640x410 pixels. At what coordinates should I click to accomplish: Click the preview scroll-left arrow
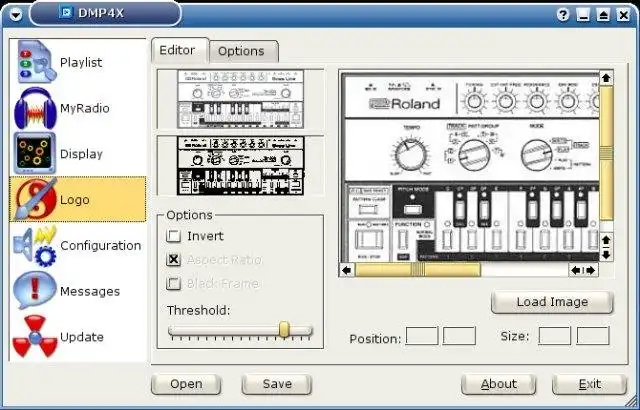click(x=347, y=270)
